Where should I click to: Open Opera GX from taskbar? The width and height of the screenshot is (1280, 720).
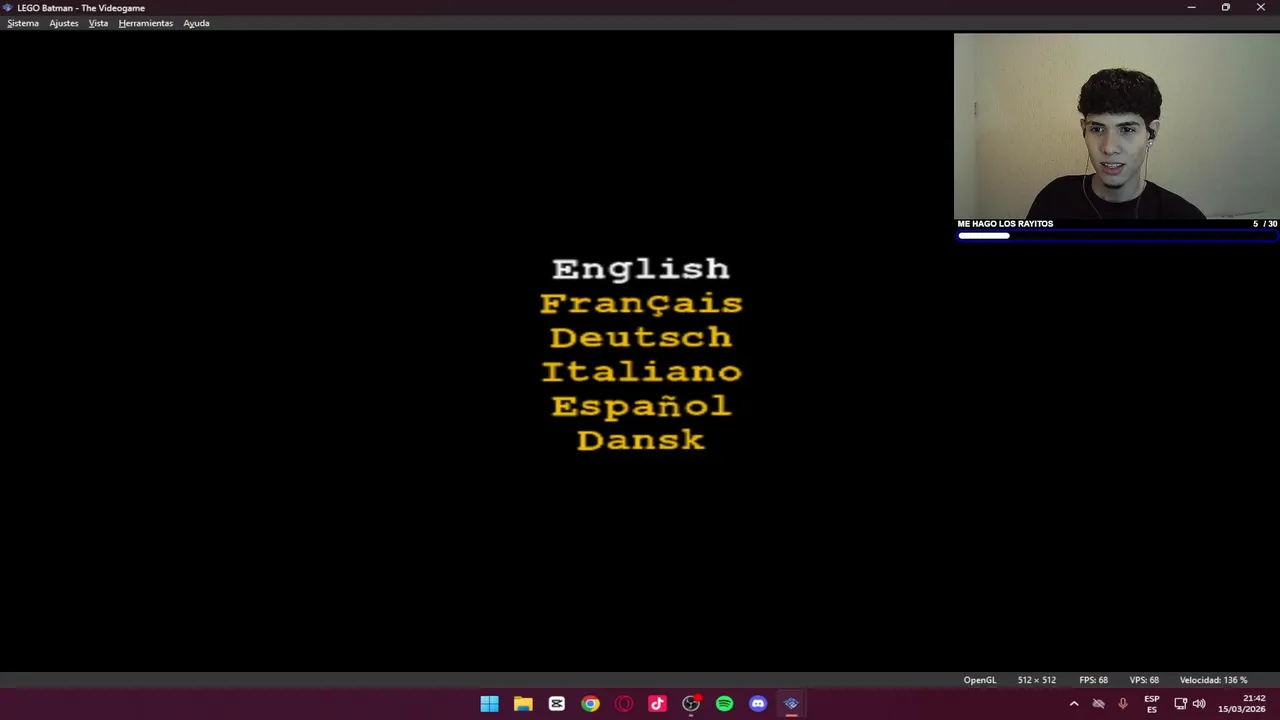tap(624, 704)
